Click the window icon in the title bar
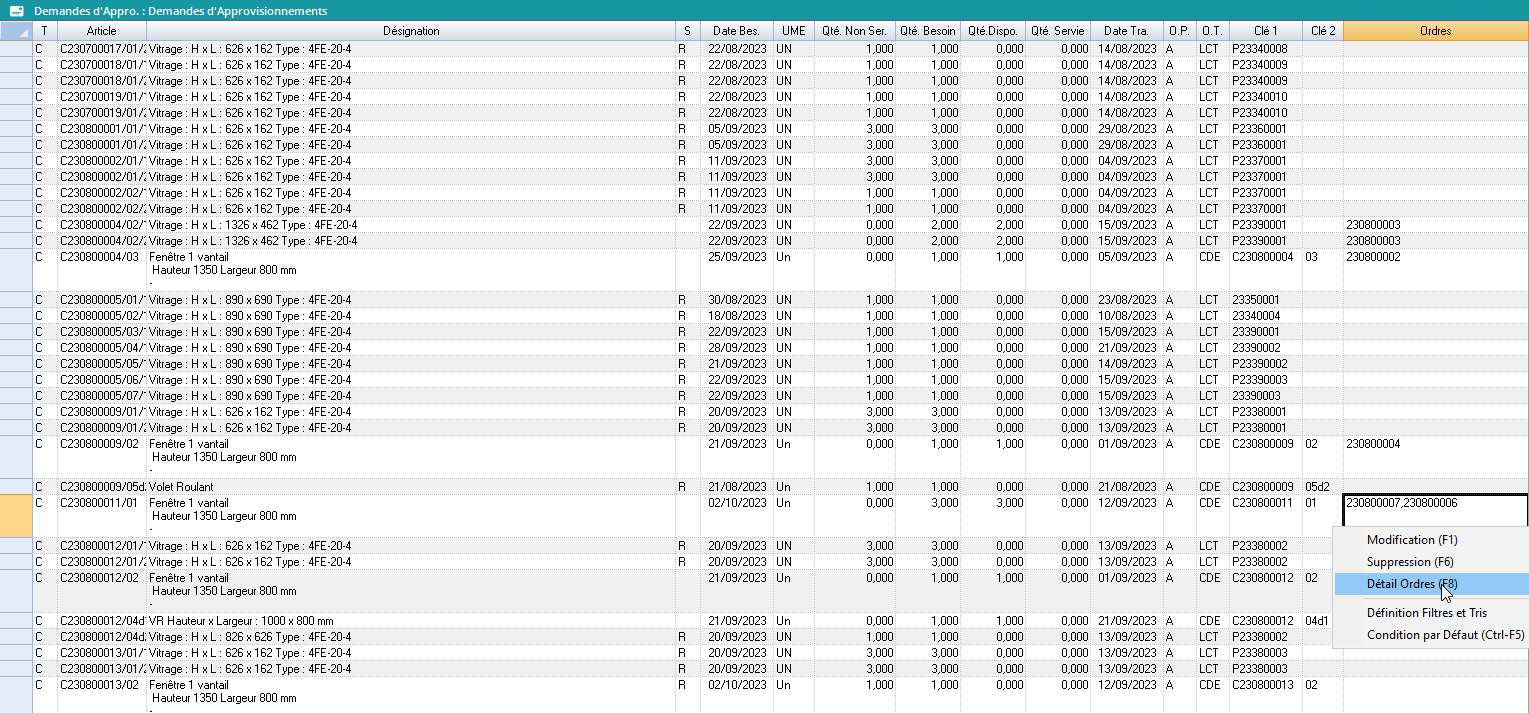 (16, 11)
